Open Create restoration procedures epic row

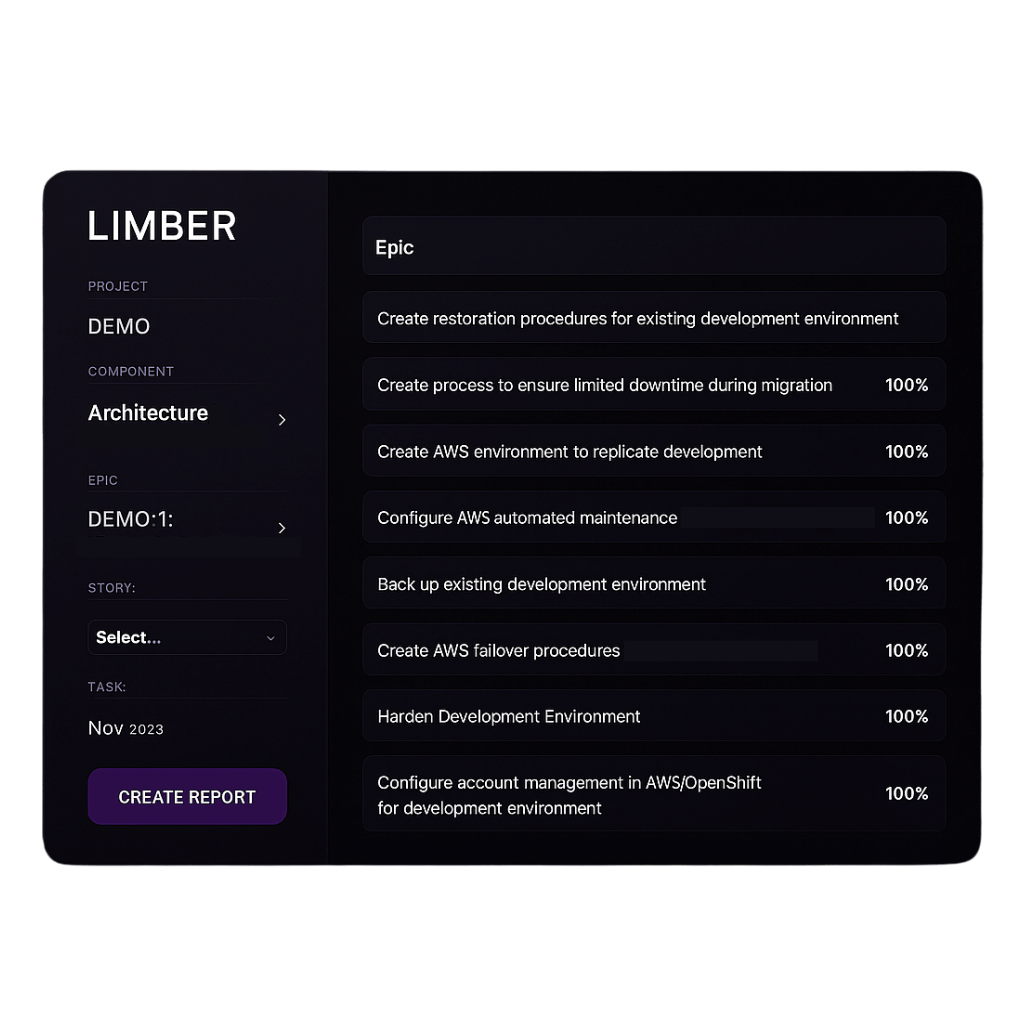pyautogui.click(x=637, y=319)
